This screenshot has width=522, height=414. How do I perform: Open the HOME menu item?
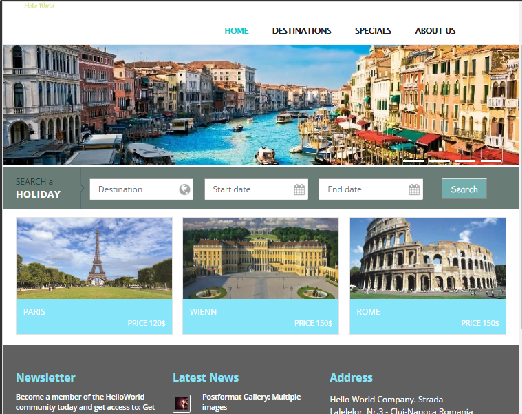tap(236, 31)
